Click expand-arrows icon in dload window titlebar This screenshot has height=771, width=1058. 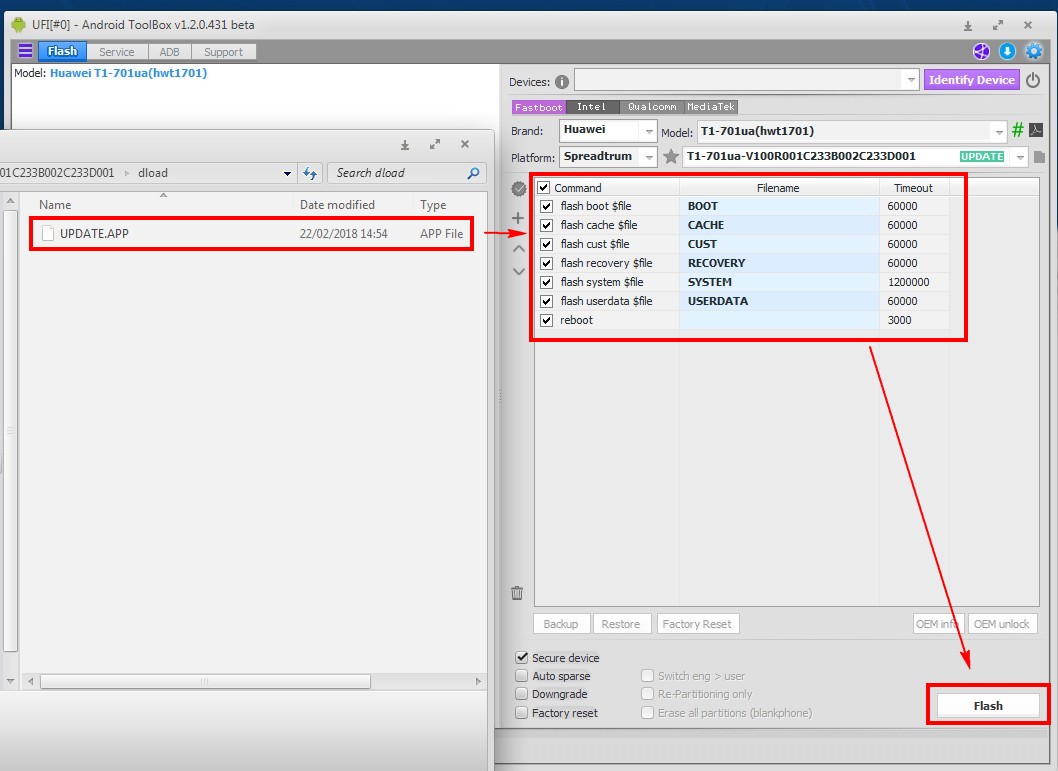435,144
